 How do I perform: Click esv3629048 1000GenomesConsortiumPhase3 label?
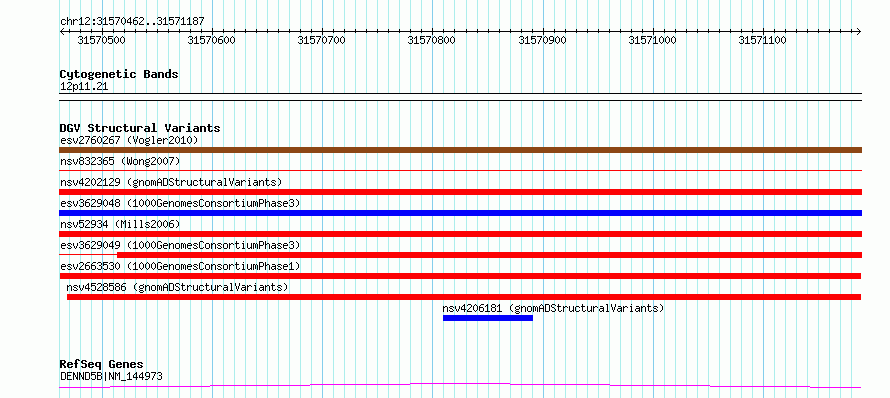tap(180, 203)
